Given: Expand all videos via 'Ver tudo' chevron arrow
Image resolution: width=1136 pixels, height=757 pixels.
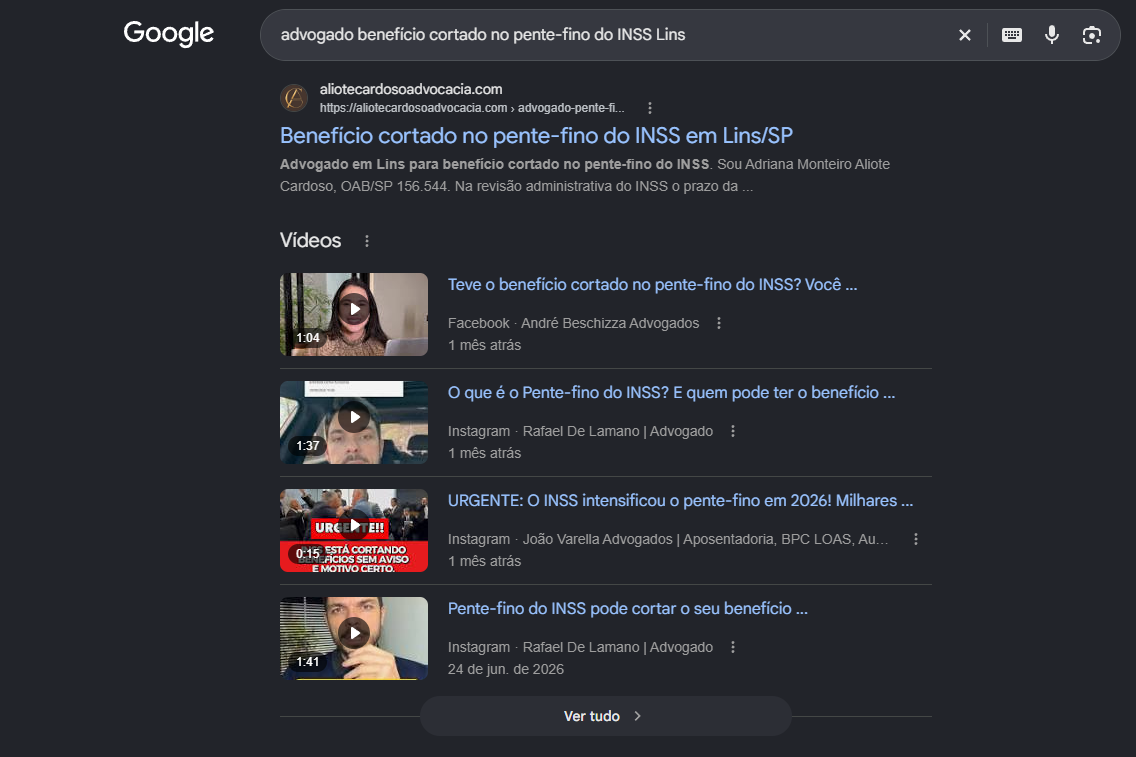Looking at the screenshot, I should click(x=638, y=716).
